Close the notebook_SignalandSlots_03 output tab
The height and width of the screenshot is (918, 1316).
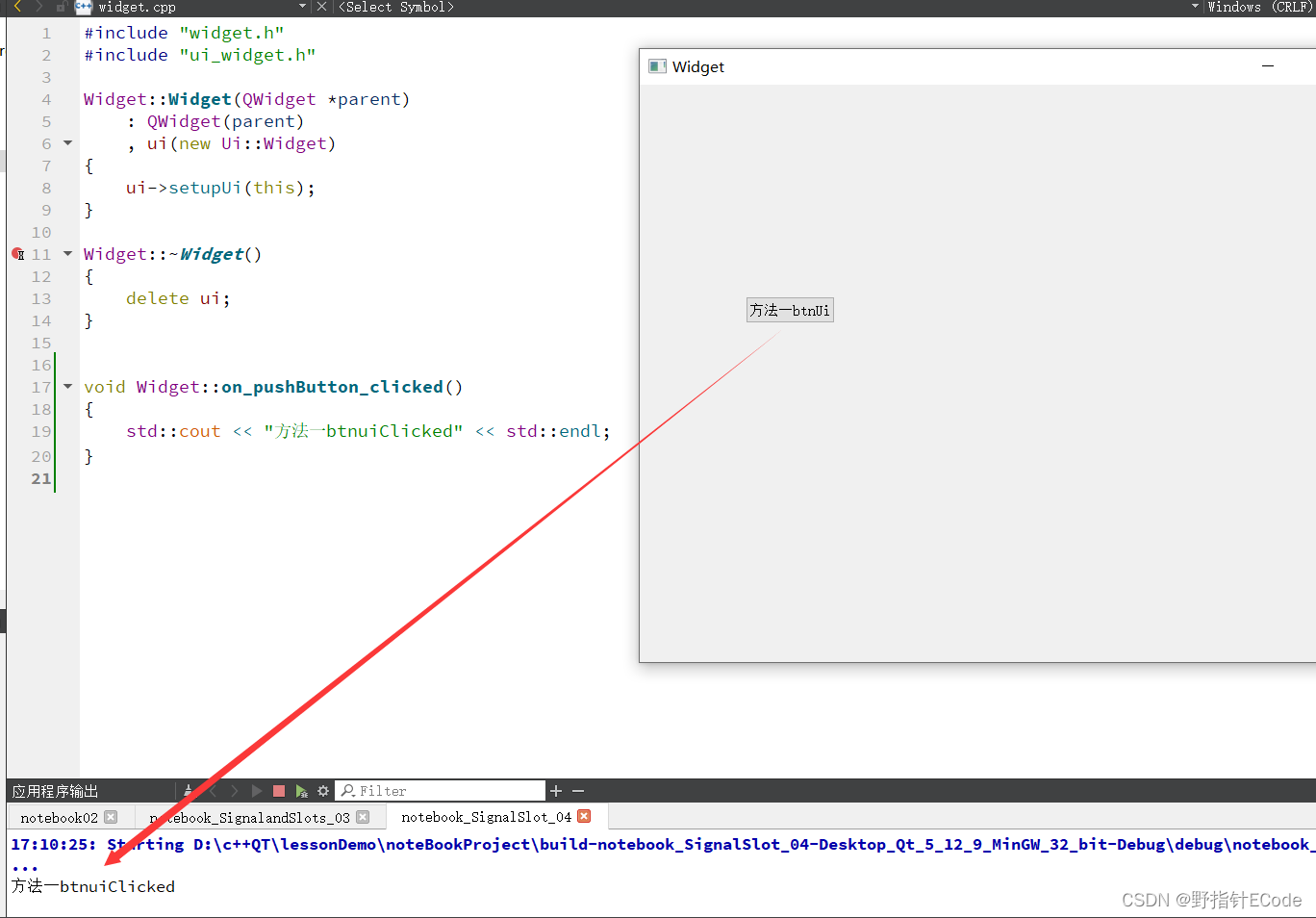coord(363,817)
